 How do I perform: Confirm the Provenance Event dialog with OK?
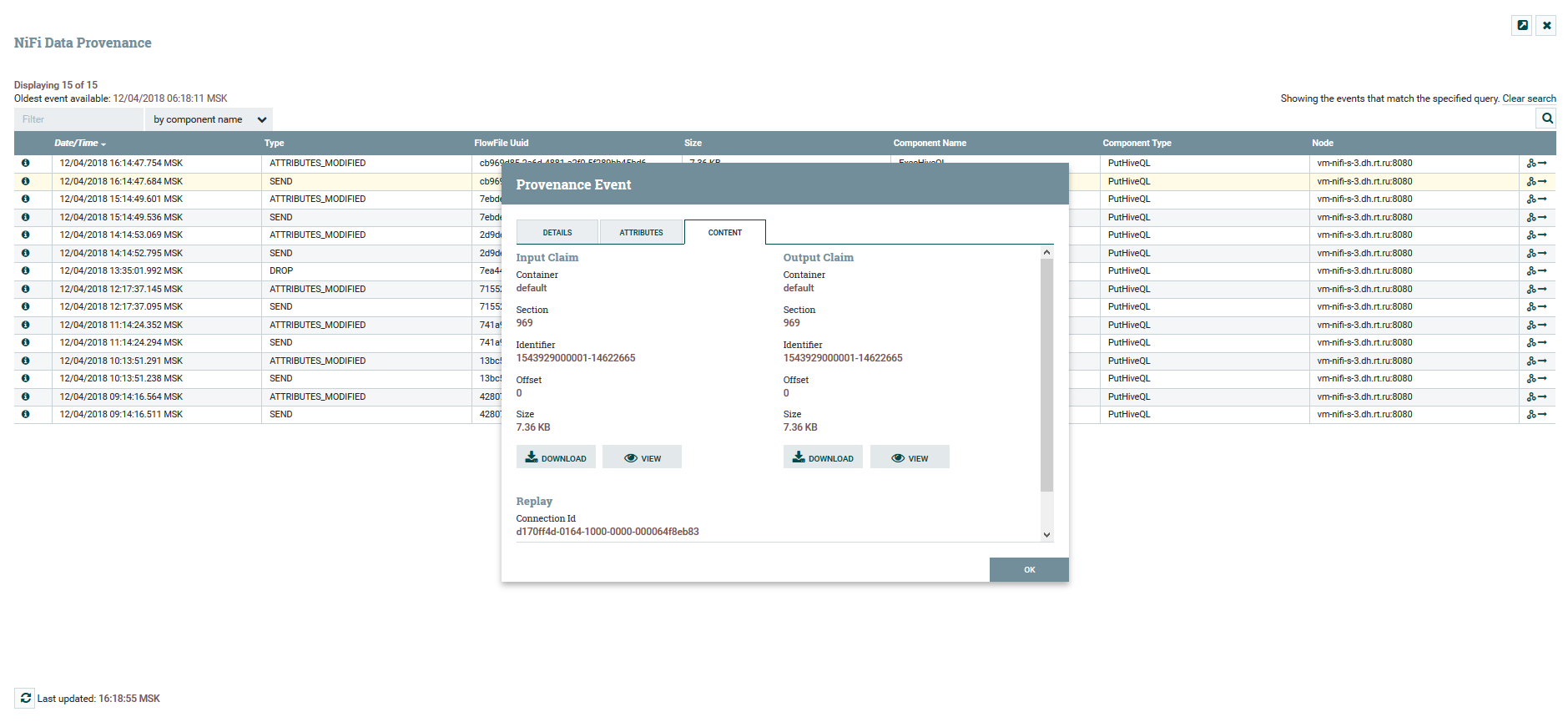(x=1029, y=569)
